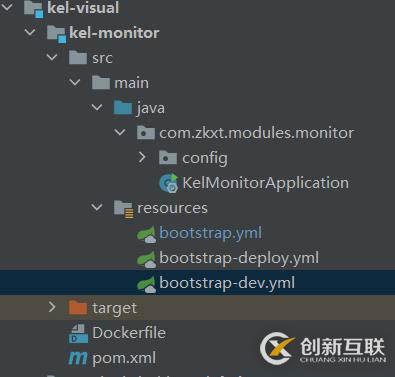Screen dimensions: 395x377
Task: Click the resources folder icon
Action: 124,209
